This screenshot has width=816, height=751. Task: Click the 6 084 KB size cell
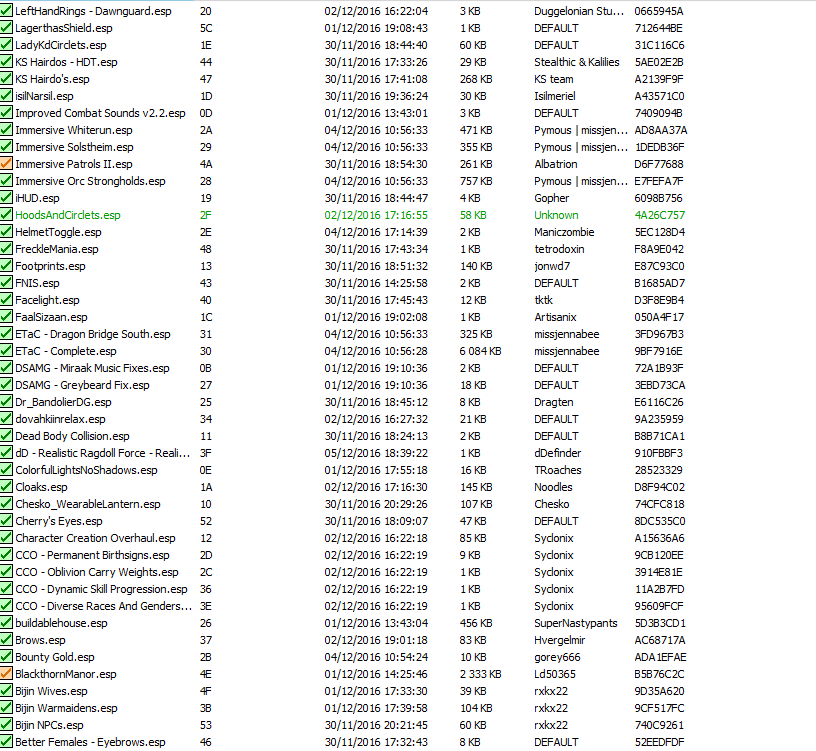[480, 351]
